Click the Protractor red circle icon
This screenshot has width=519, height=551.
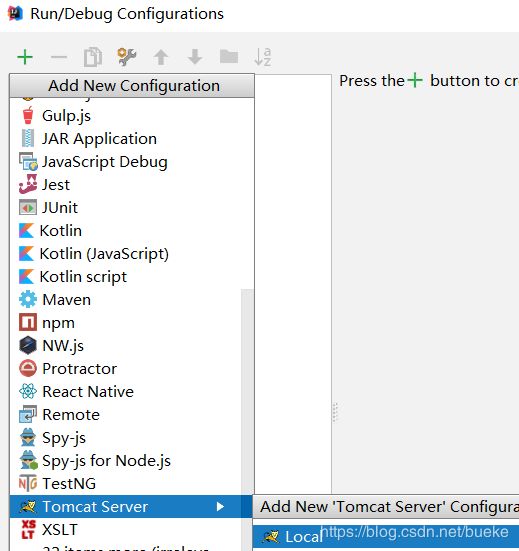[28, 368]
